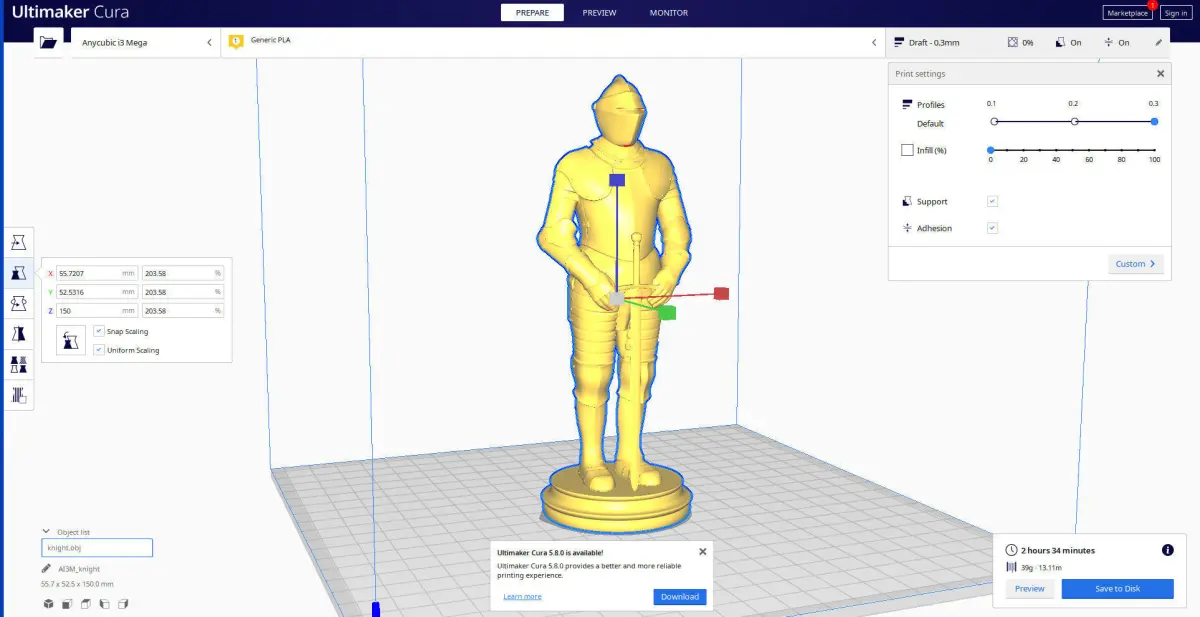This screenshot has height=617, width=1200.
Task: Switch to left side view cube icon
Action: (104, 604)
